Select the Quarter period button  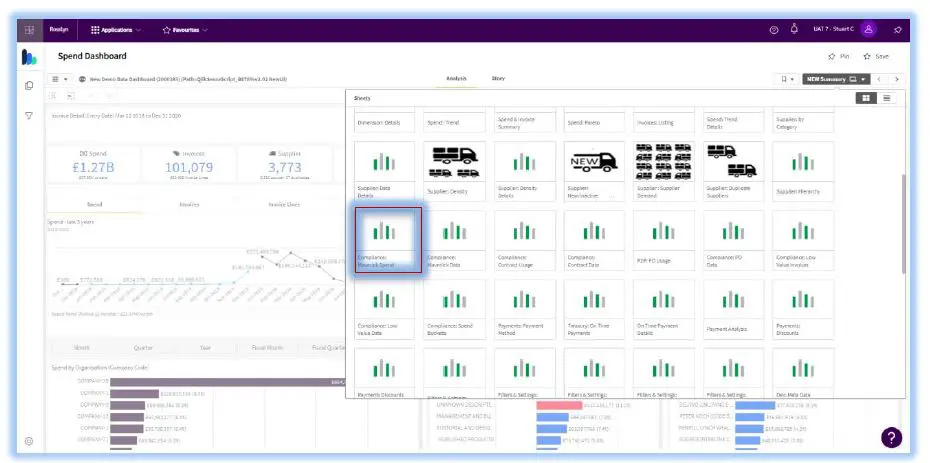click(x=143, y=347)
